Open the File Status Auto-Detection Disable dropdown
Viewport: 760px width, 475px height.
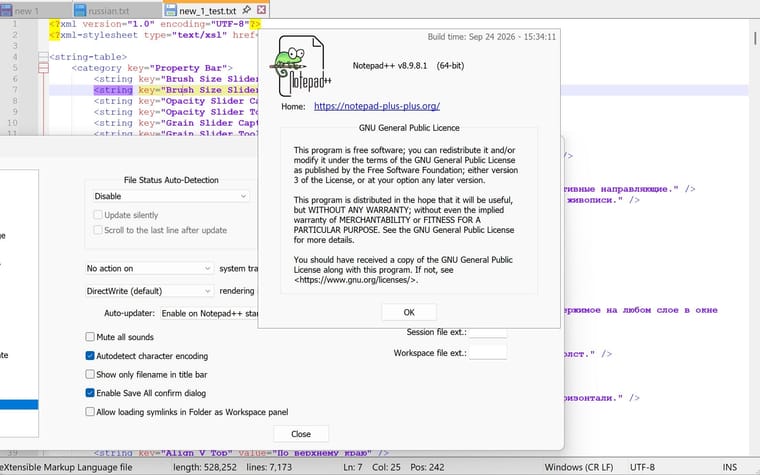[x=171, y=196]
